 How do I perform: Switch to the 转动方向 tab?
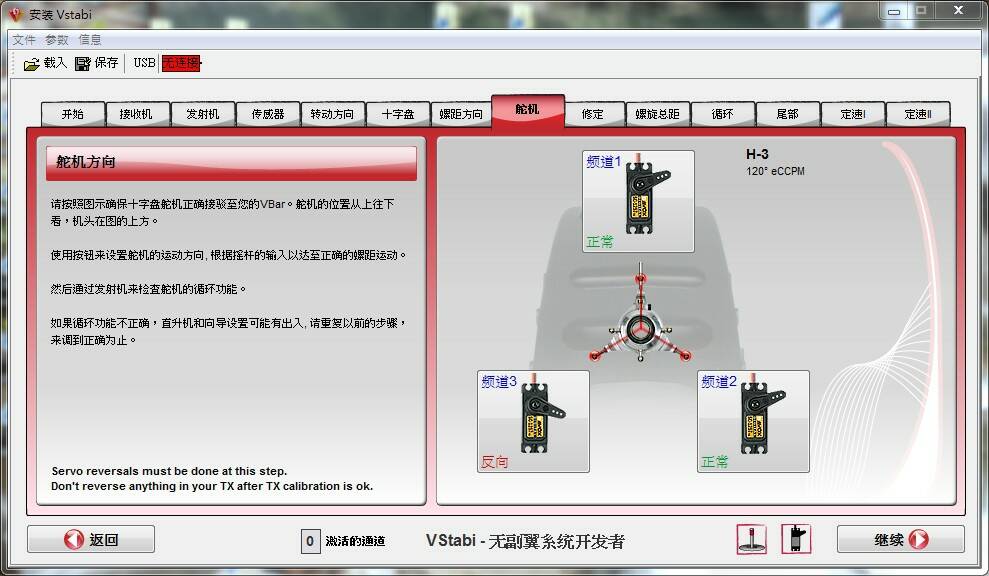[332, 114]
